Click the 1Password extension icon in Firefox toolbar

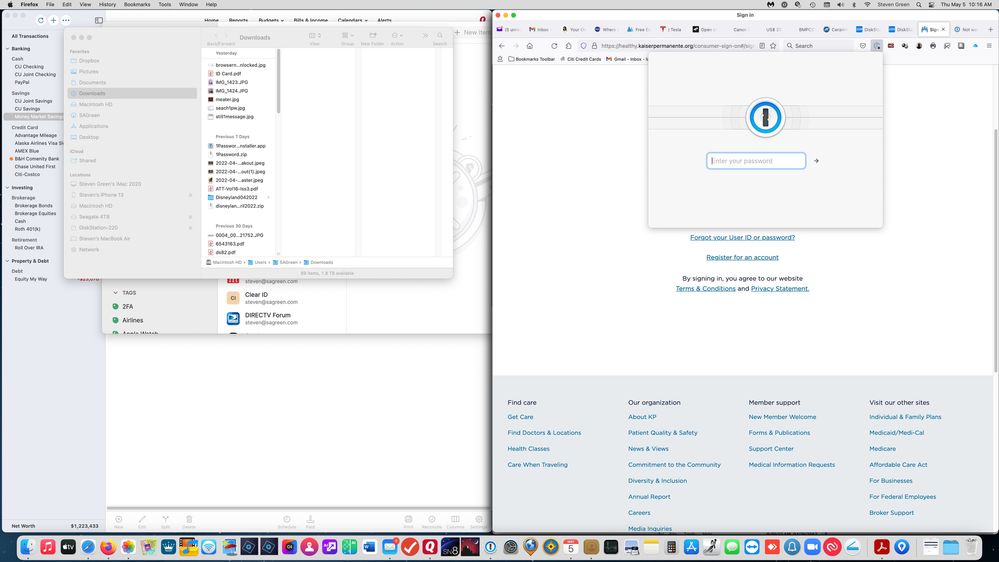pos(877,45)
